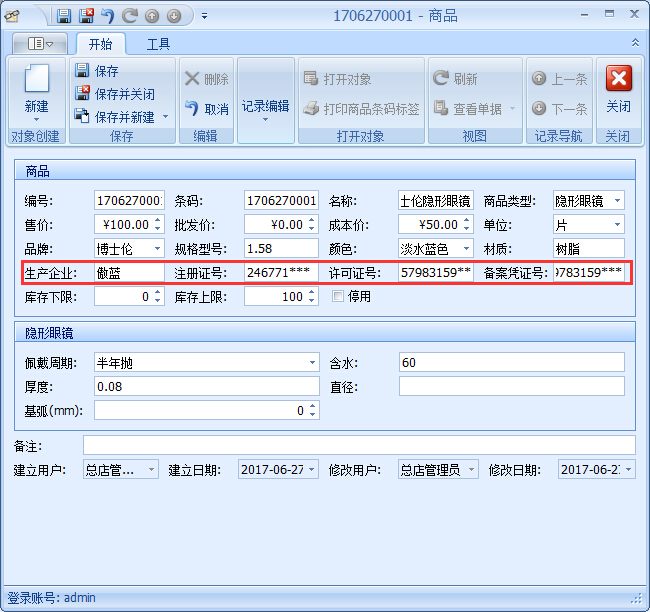Screen dimensions: 650x612
Task: Increase 库存下限 with spinner arrows
Action: click(x=158, y=293)
